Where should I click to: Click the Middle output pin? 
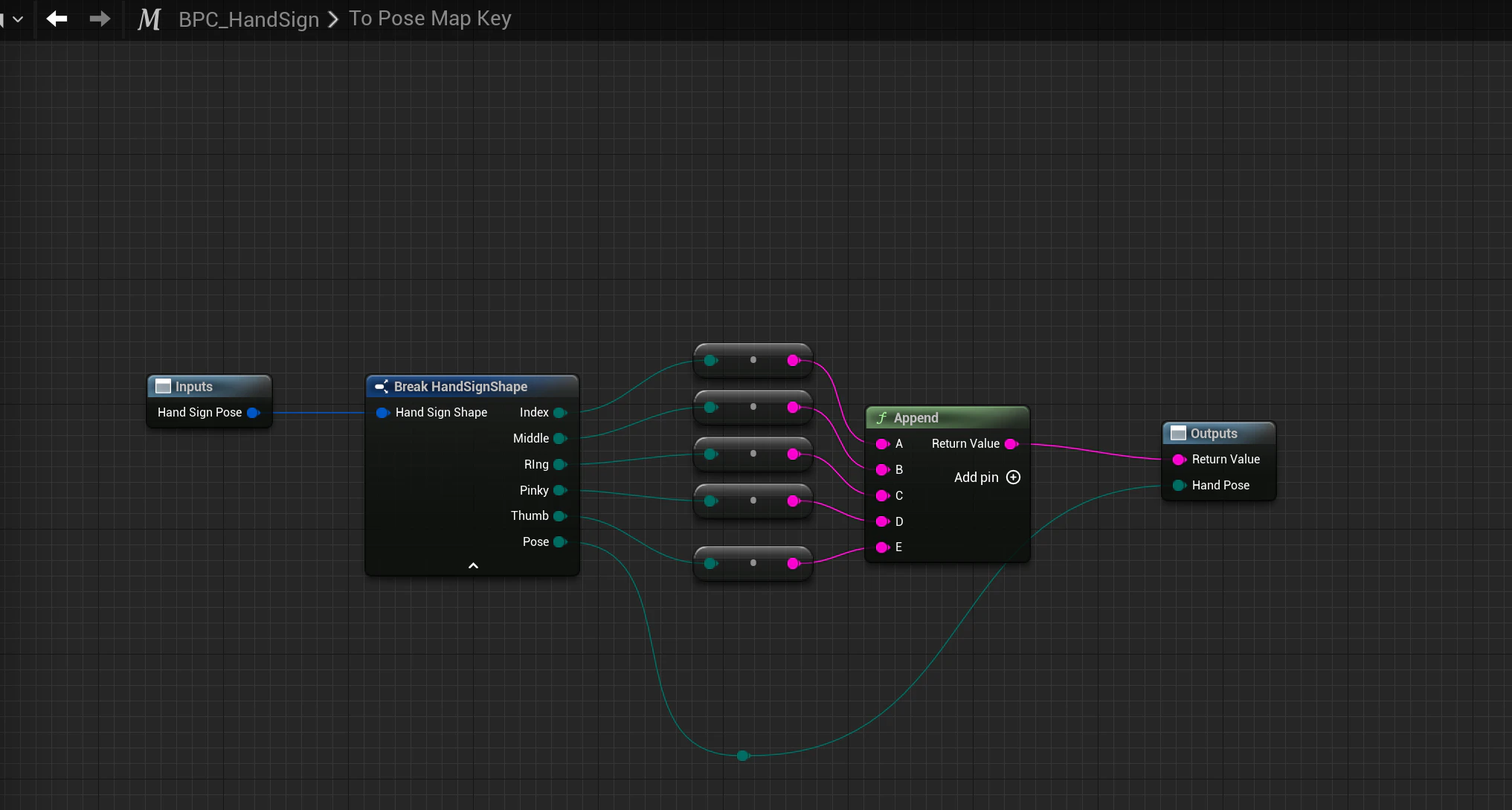[560, 439]
